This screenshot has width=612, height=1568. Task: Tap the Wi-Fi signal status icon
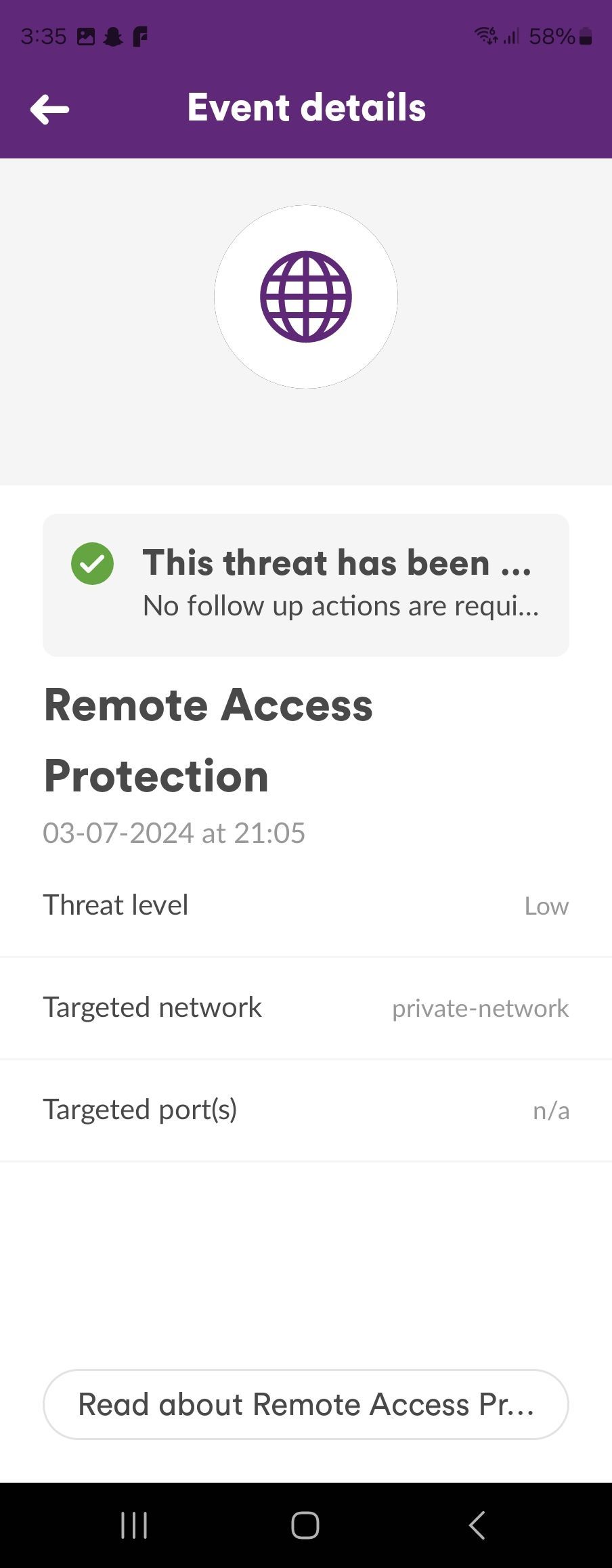[x=486, y=35]
